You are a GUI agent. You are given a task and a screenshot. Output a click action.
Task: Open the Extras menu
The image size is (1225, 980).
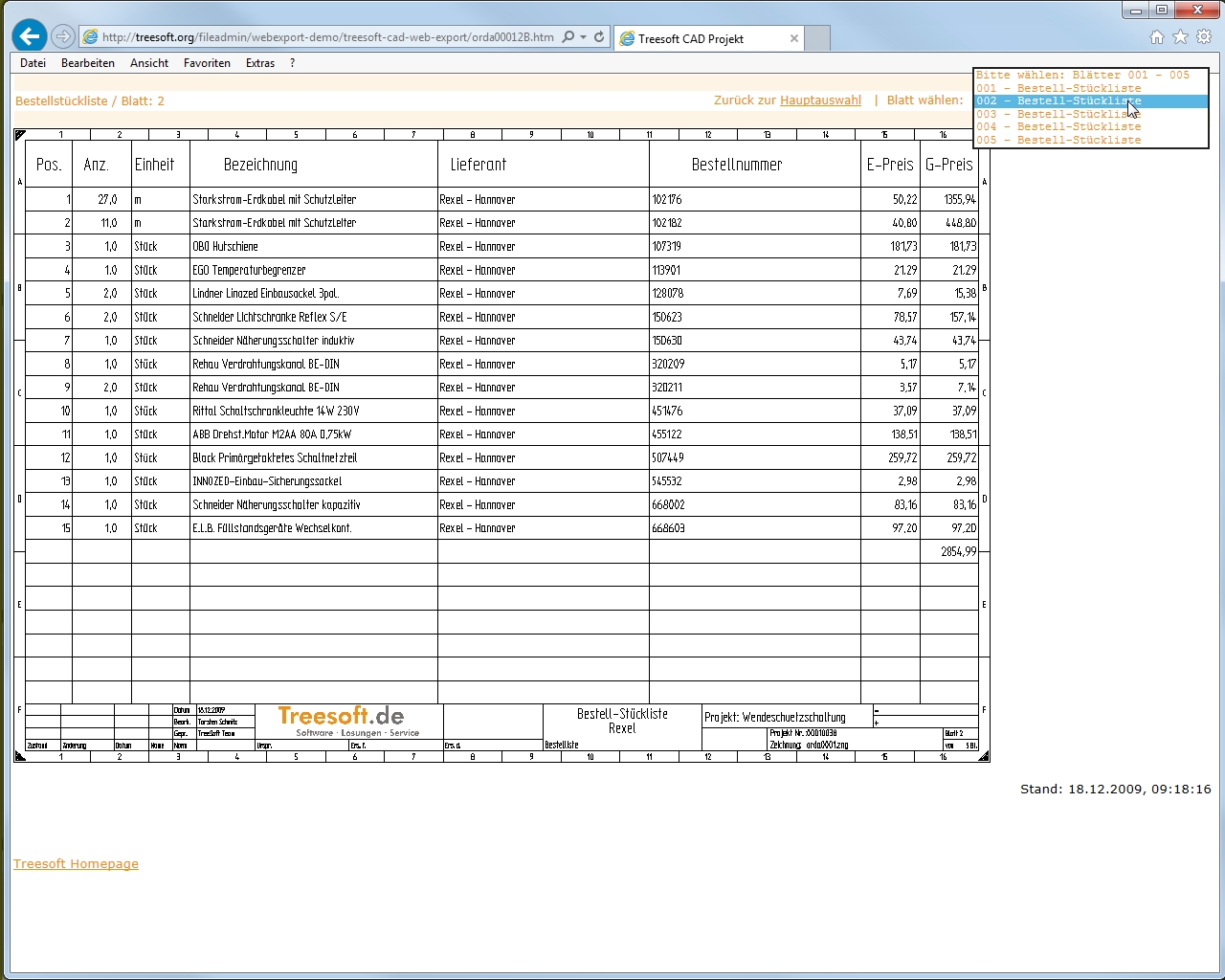point(259,63)
